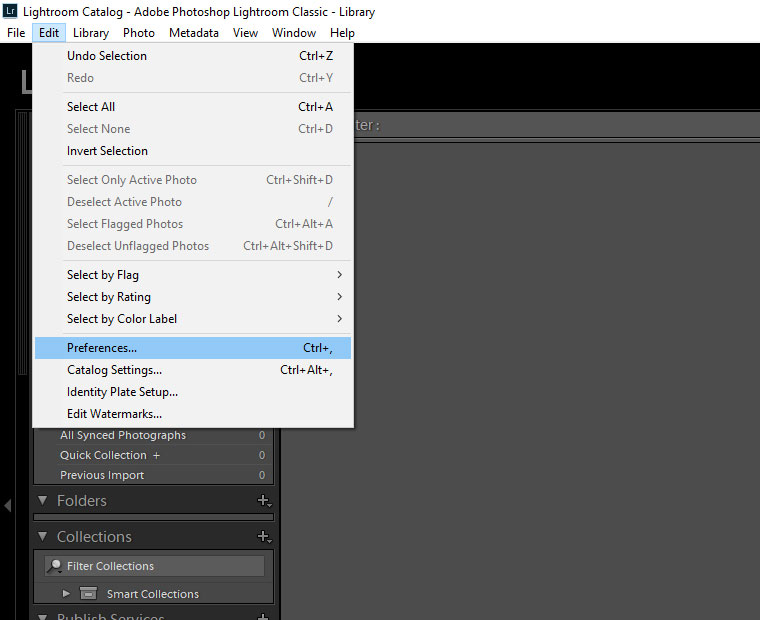Select Quick Collection row

[x=154, y=455]
